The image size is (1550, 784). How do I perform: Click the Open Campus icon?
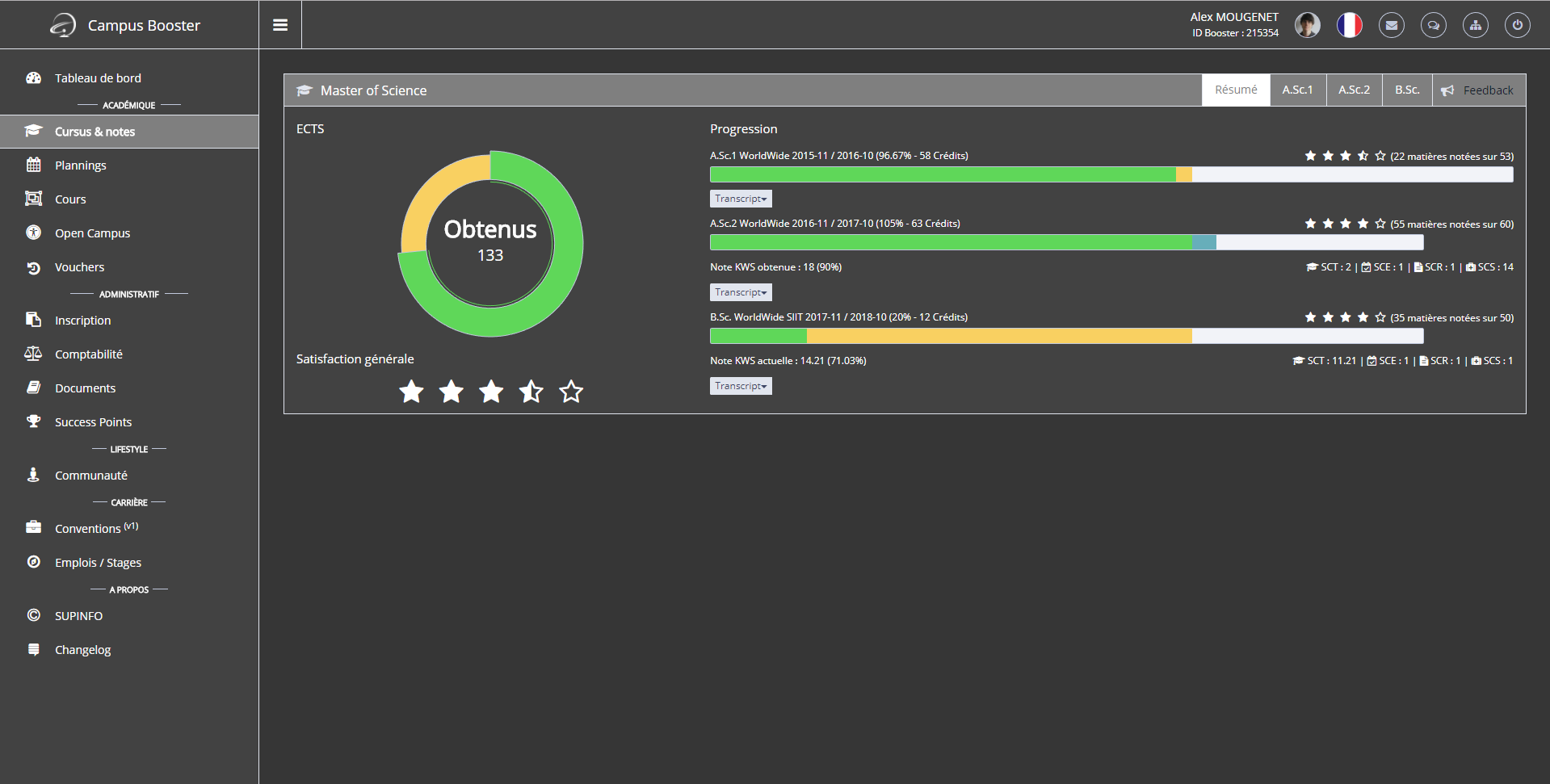[x=33, y=233]
